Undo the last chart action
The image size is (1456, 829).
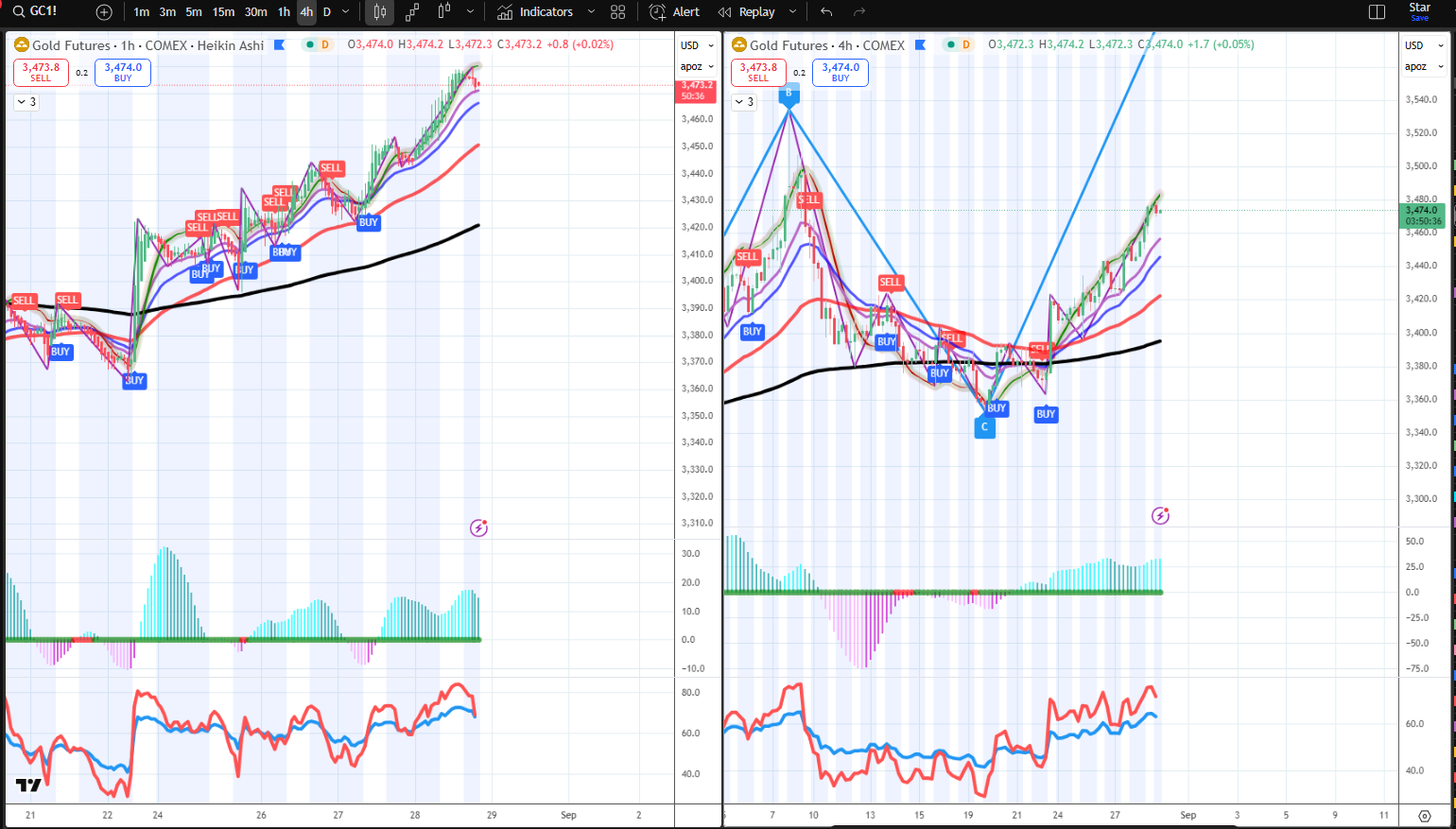pyautogui.click(x=826, y=12)
